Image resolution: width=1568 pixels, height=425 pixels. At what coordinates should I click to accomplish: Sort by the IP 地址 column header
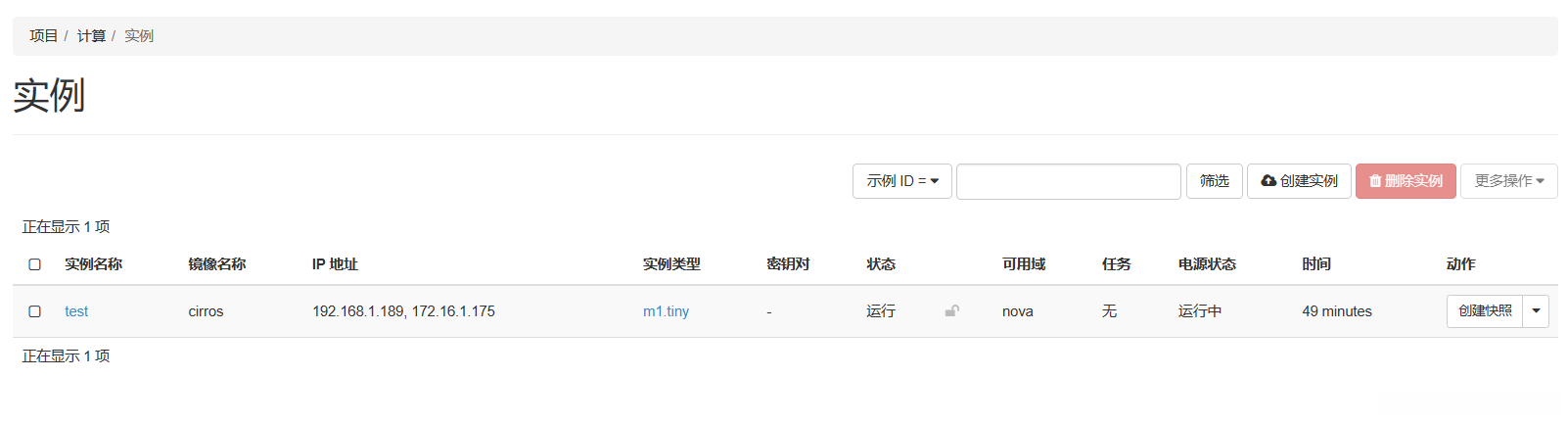tap(335, 264)
